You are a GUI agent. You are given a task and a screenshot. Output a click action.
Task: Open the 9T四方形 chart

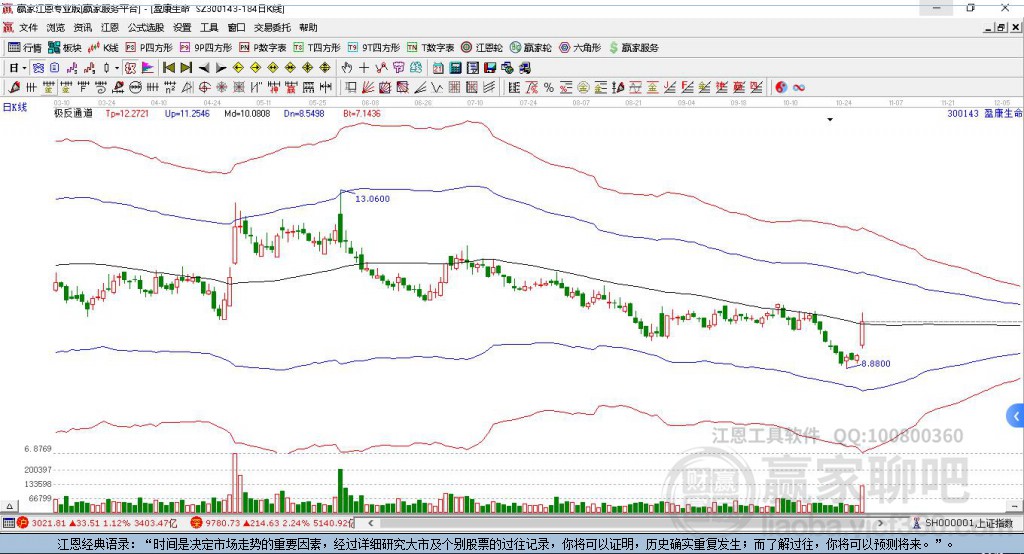tap(374, 48)
